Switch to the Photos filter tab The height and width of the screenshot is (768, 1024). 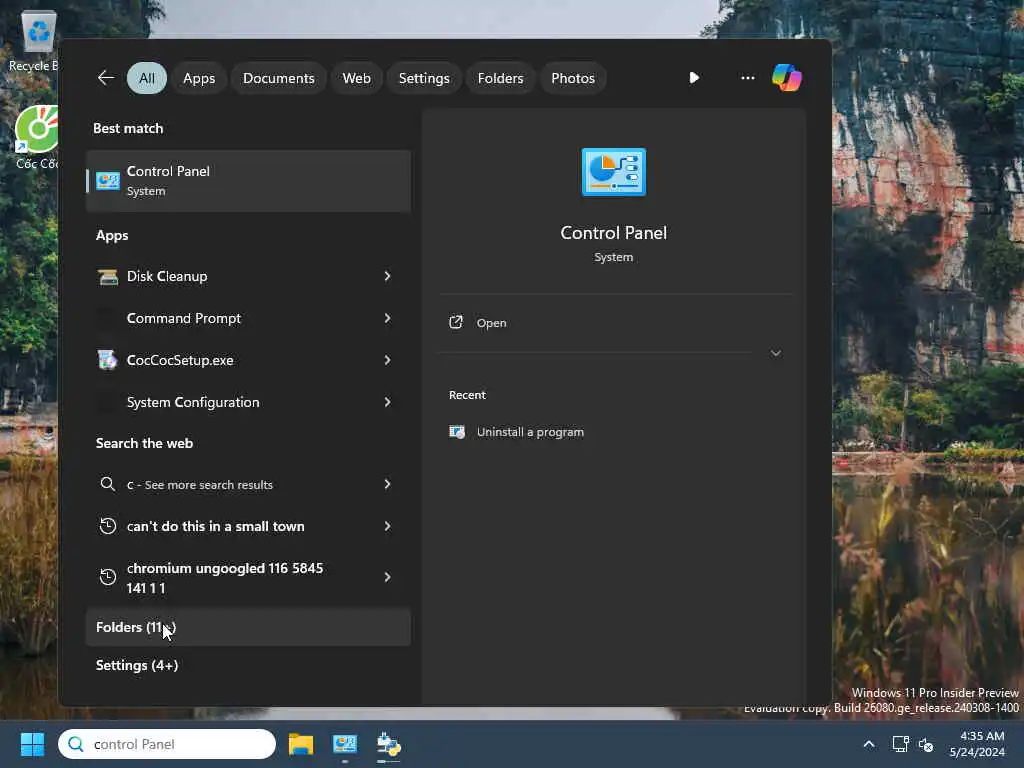click(x=573, y=78)
